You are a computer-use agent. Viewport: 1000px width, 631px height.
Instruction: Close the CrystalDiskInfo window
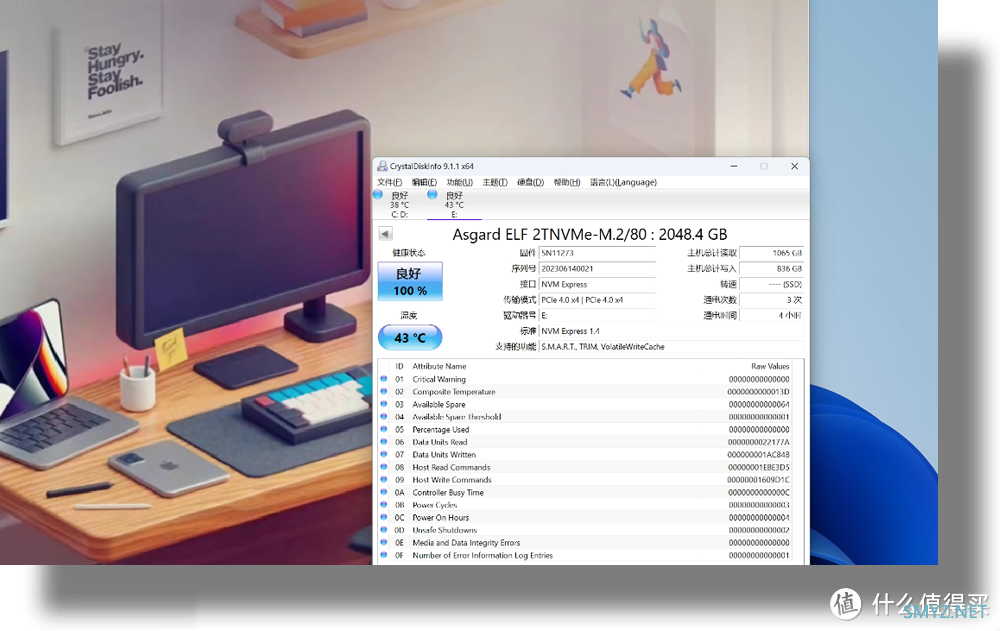point(795,167)
